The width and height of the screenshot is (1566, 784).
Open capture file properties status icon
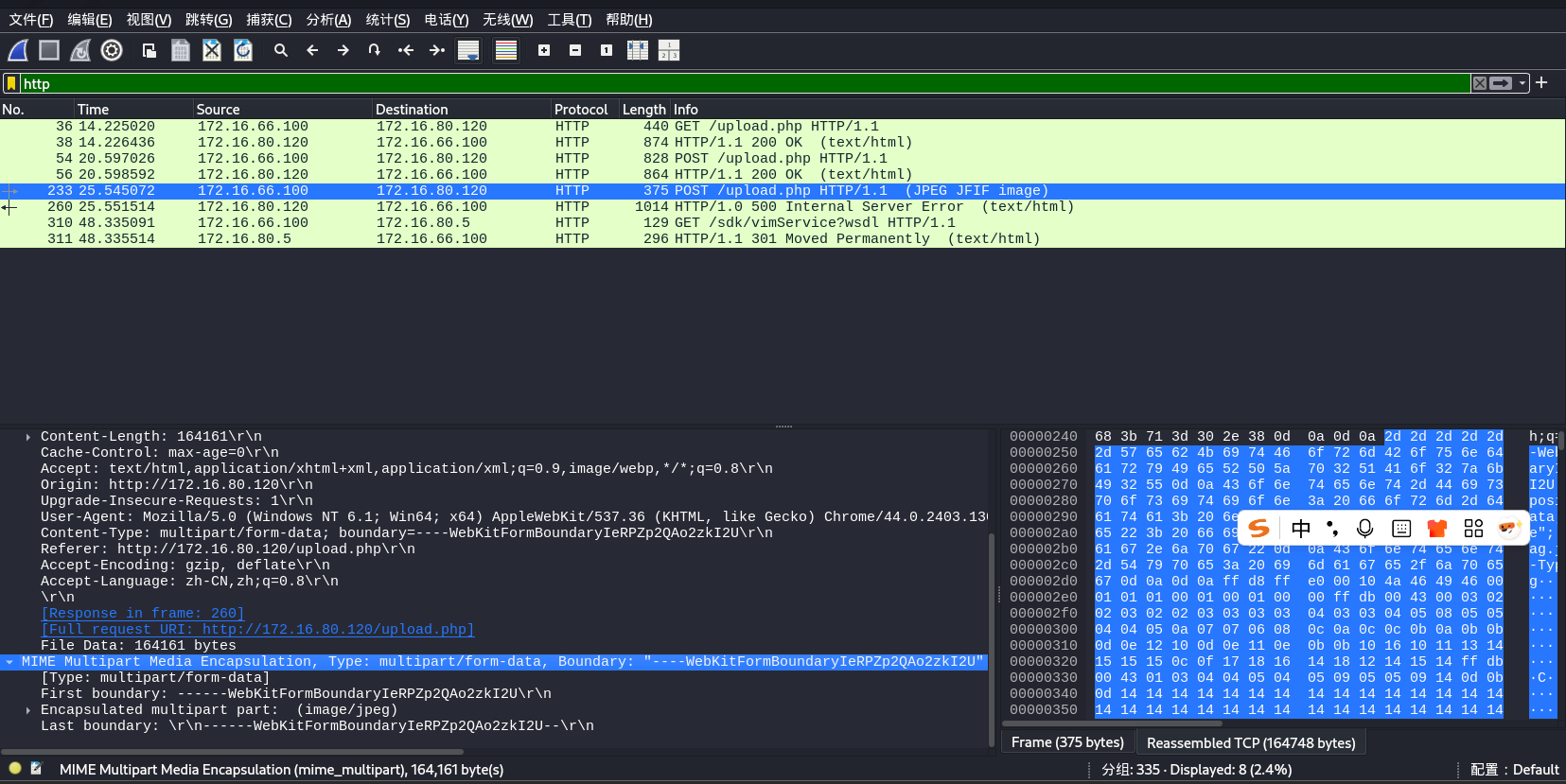[x=36, y=769]
